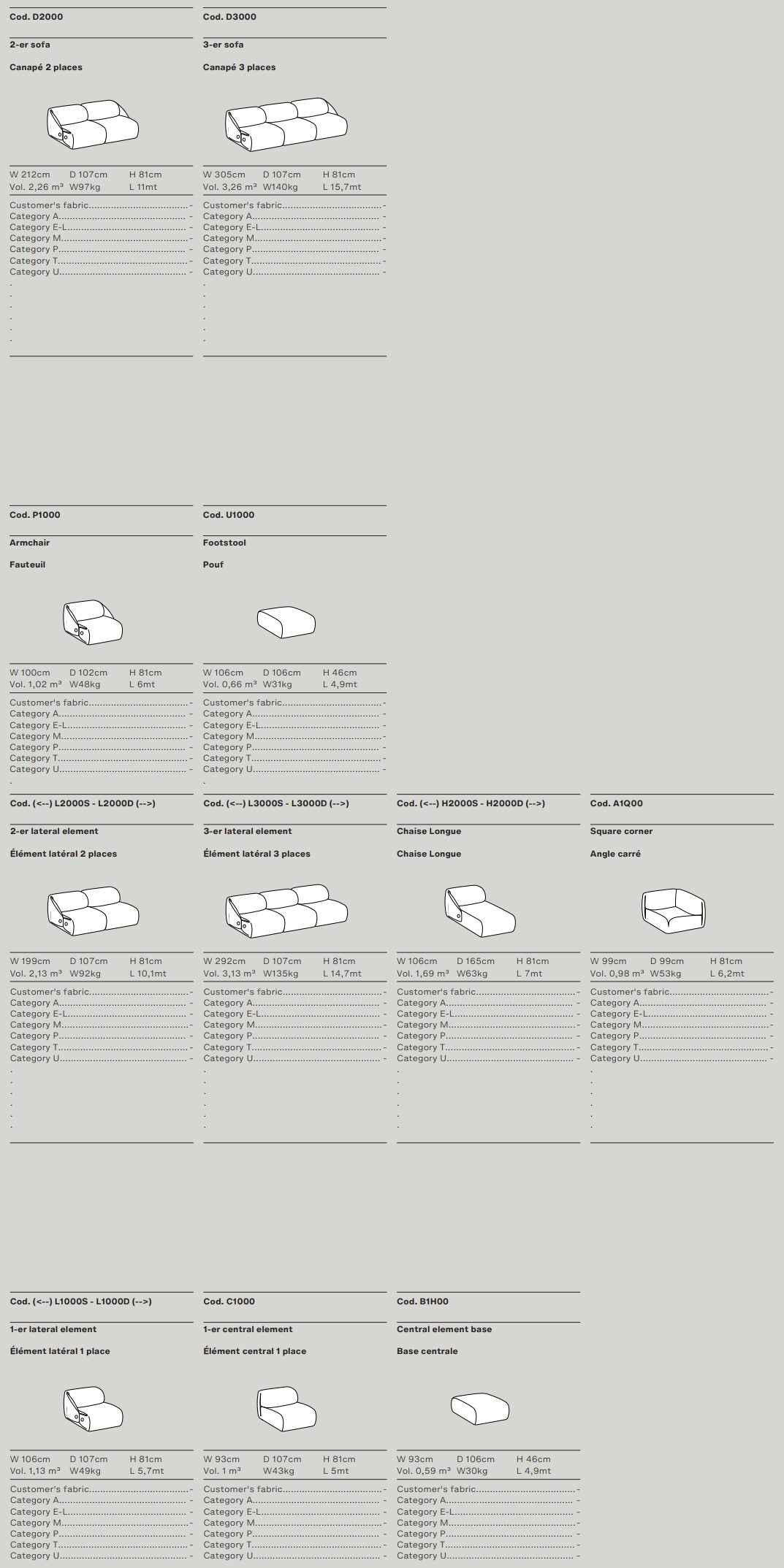Select the Square corner A1Q00 drawing
The image size is (784, 1568).
pos(673,911)
